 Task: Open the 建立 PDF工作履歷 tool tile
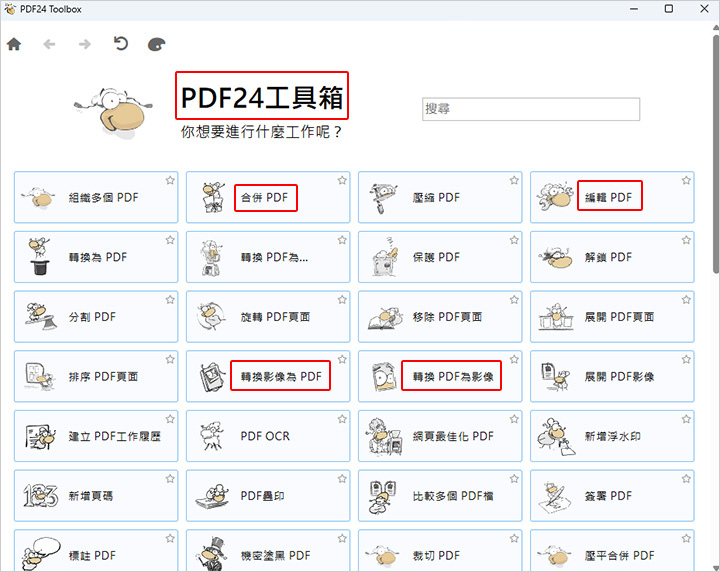(96, 436)
